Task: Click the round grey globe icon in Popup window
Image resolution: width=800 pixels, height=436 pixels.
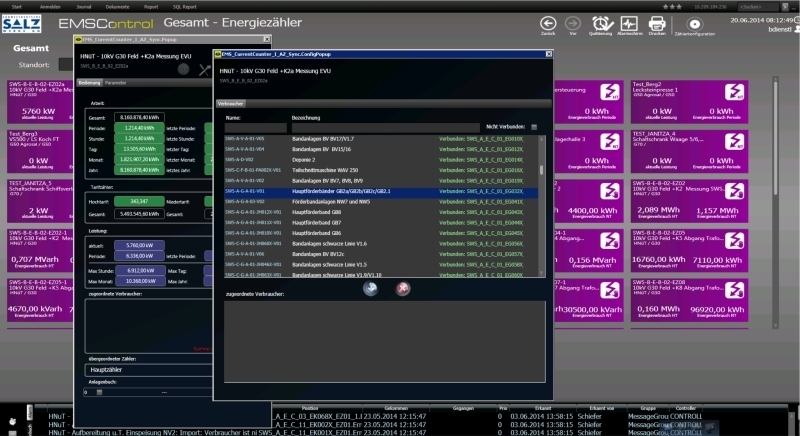Action: click(184, 69)
